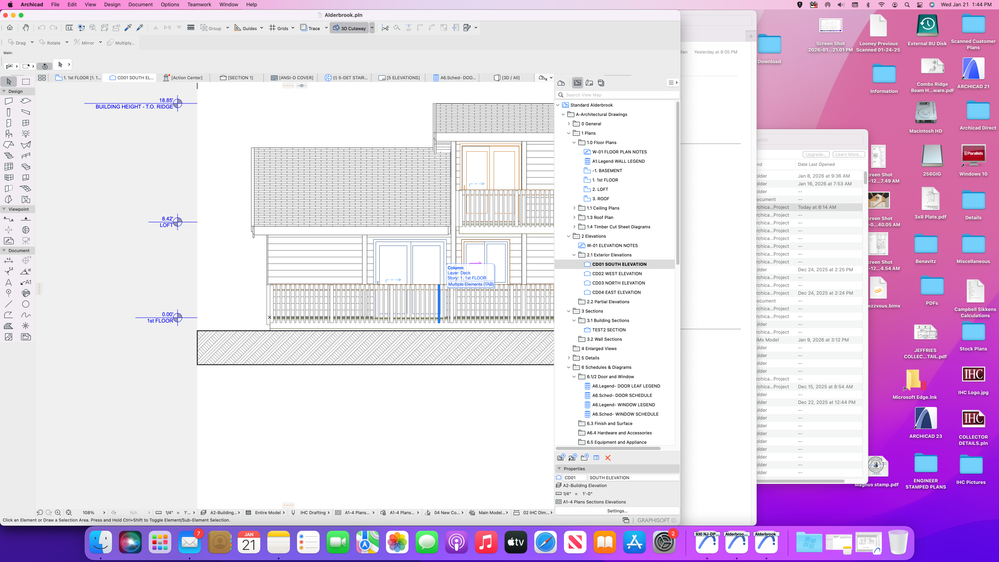This screenshot has width=999, height=562.
Task: Open the View Map navigator icon
Action: 577,83
